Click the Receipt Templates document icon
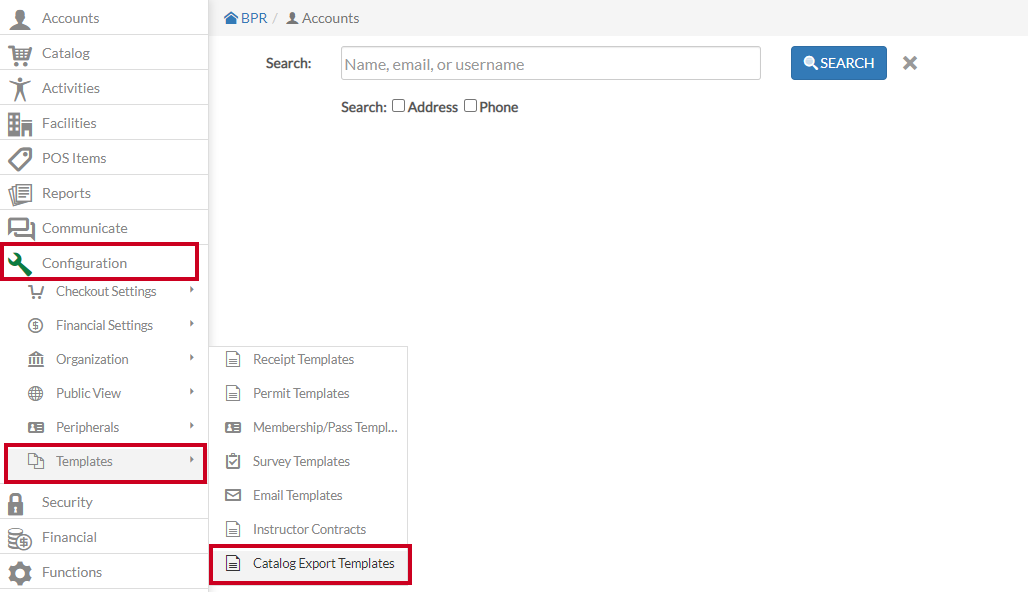This screenshot has width=1028, height=592. click(233, 359)
